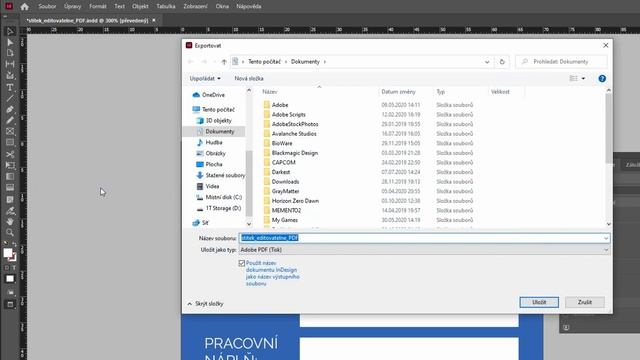The image size is (640, 360).
Task: Apply formatting to text toggle icon
Action: click(x=14, y=268)
